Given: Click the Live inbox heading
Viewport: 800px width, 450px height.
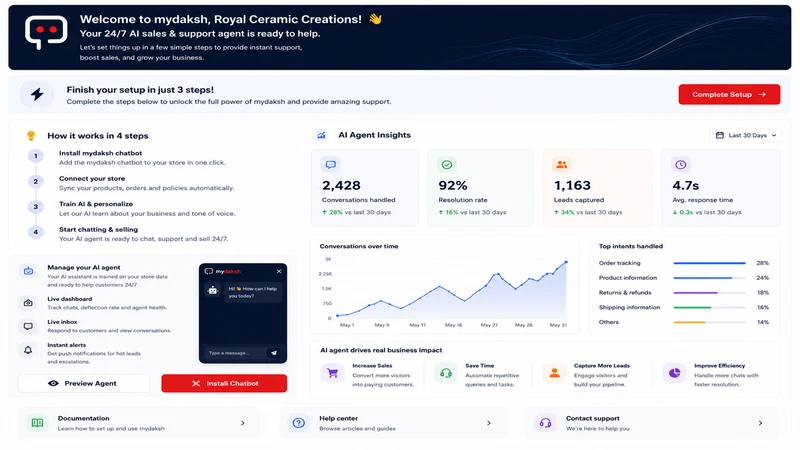Looking at the screenshot, I should coord(62,322).
